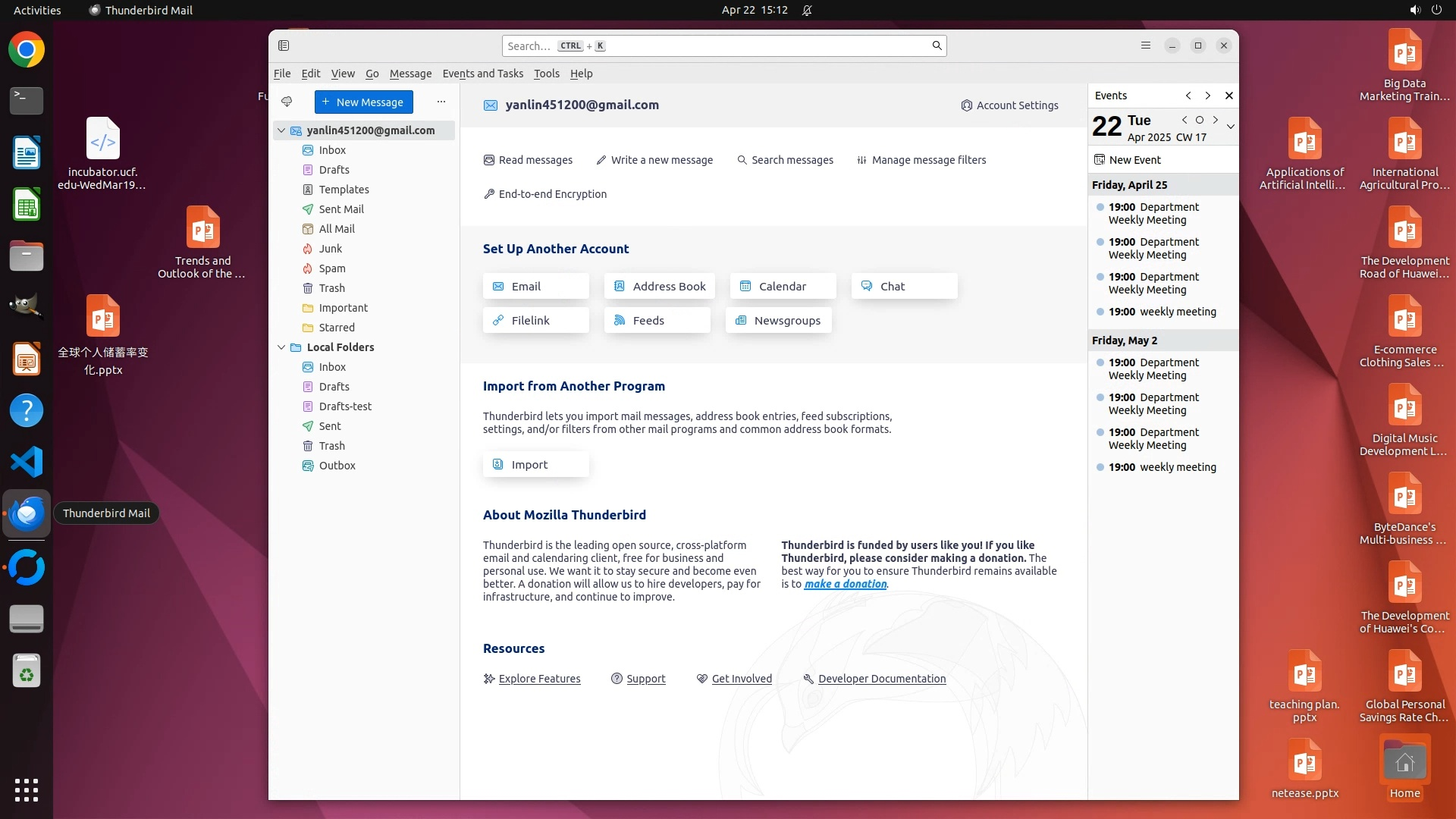Open the folder pane options ellipsis

tap(441, 102)
